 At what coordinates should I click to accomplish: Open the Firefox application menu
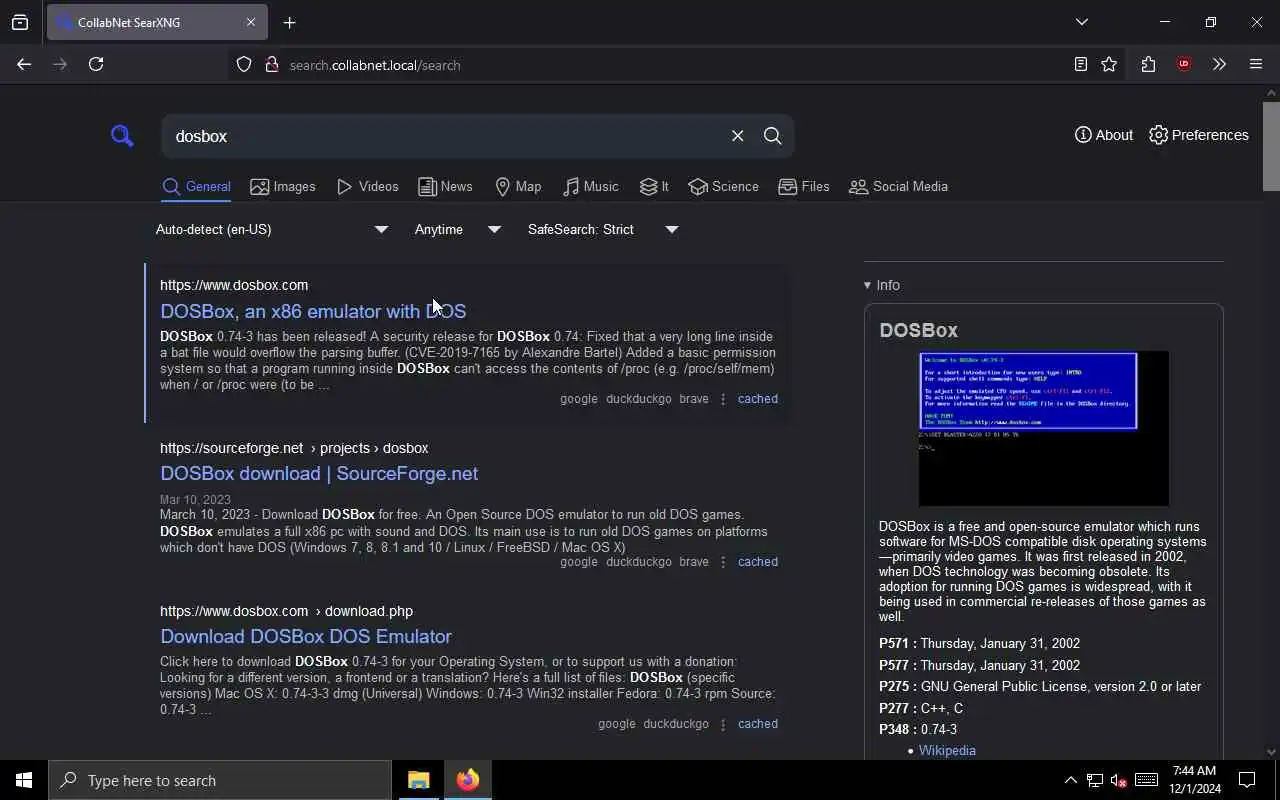pyautogui.click(x=1256, y=65)
